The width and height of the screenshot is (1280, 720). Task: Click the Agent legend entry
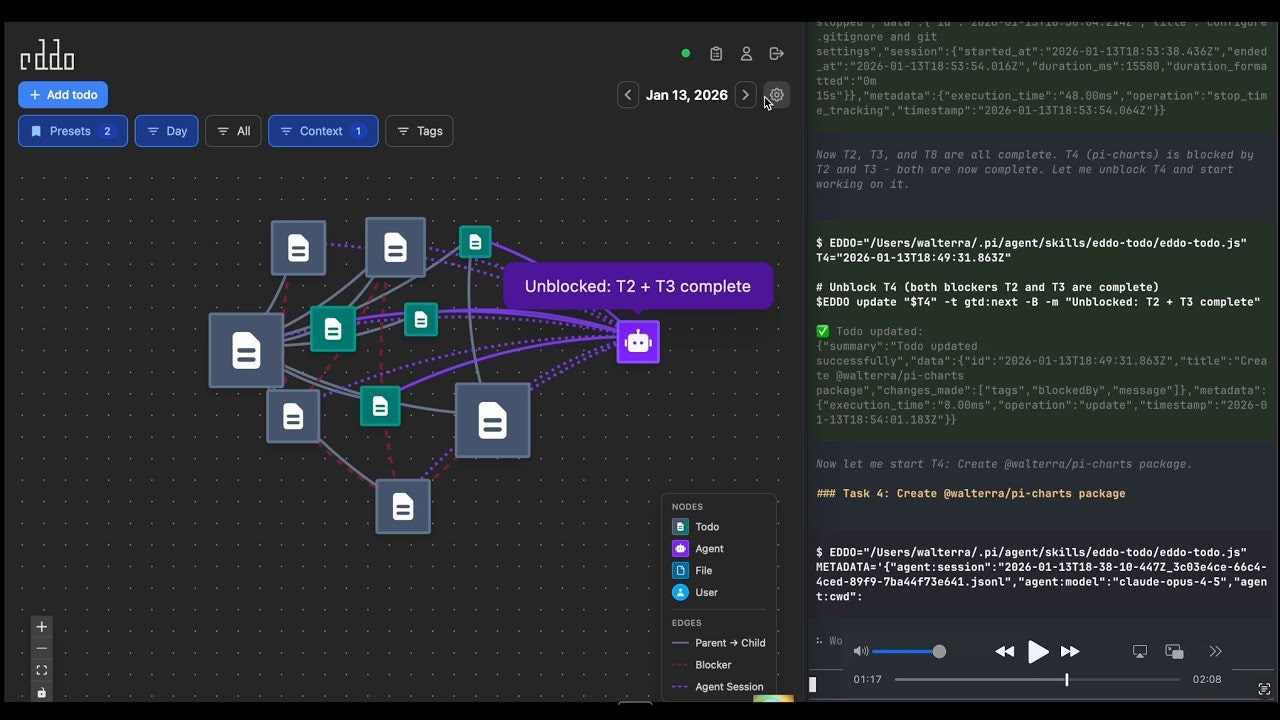click(x=698, y=549)
